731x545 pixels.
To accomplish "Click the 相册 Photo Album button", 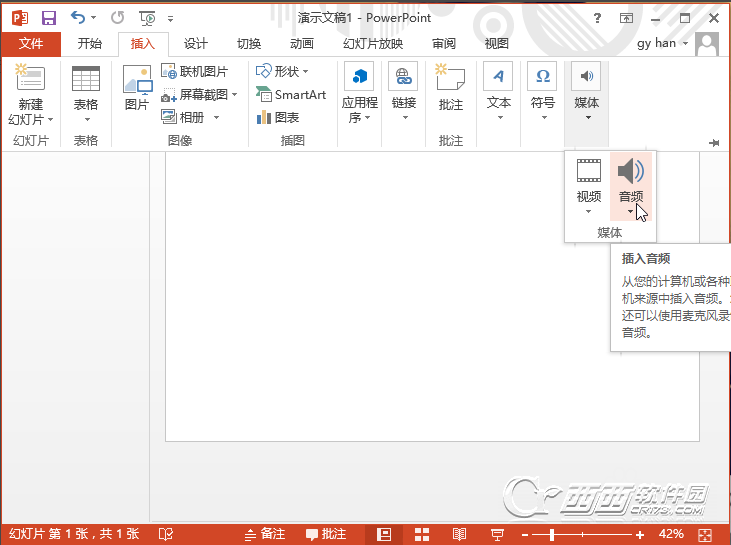I will 184,117.
